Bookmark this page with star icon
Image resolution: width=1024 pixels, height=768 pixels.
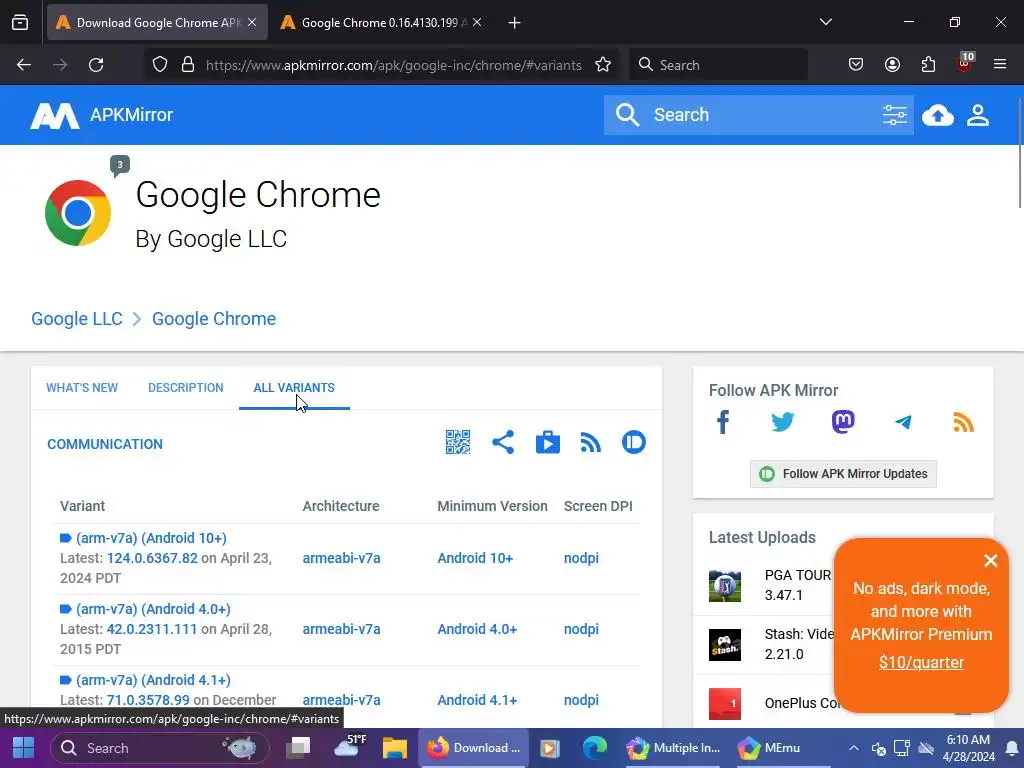pos(603,65)
